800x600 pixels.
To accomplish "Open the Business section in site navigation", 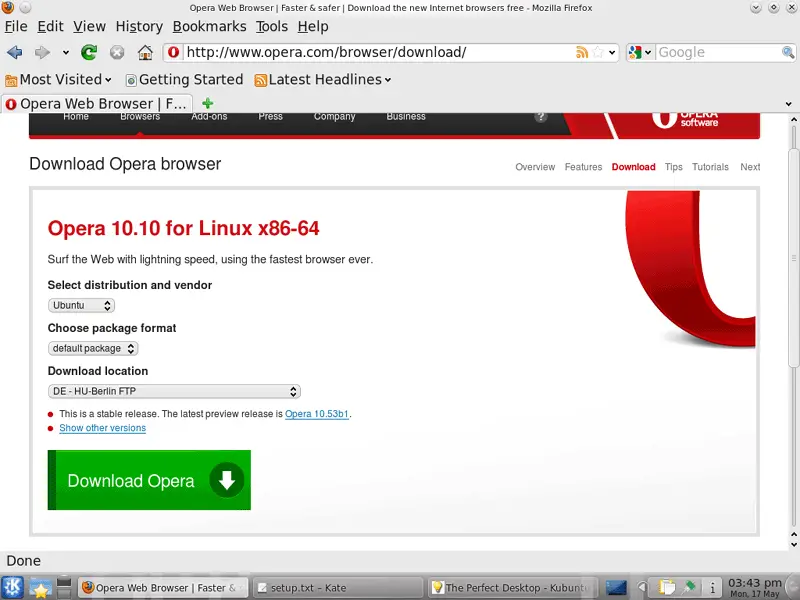I will click(406, 116).
